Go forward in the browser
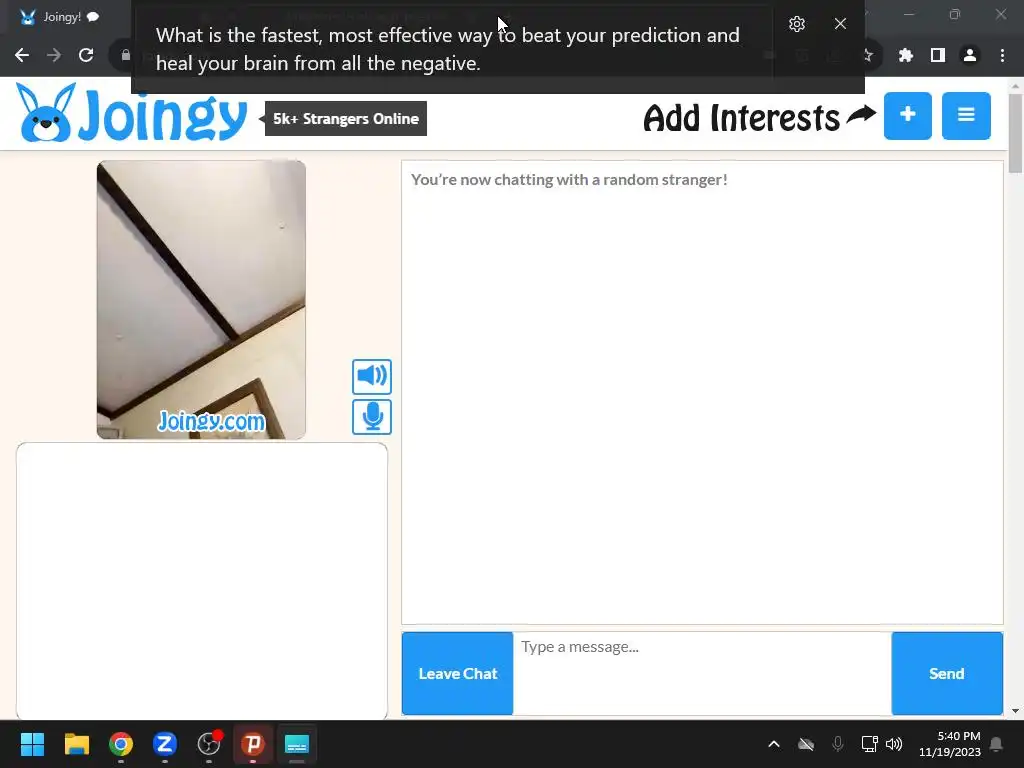Image resolution: width=1024 pixels, height=768 pixels. tap(54, 56)
